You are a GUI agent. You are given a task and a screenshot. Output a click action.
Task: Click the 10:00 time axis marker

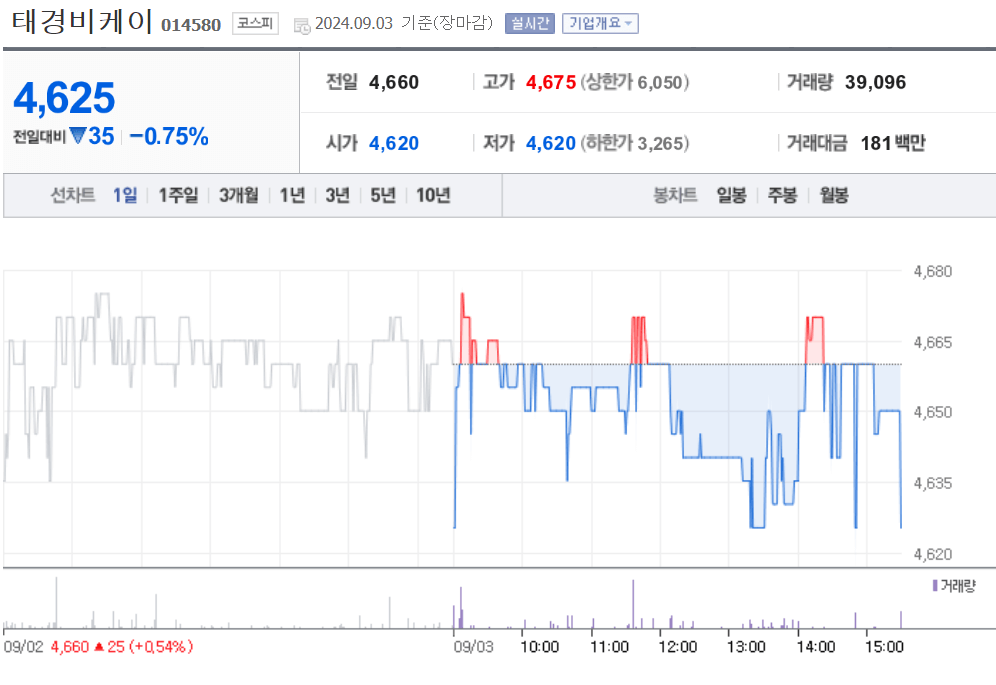click(x=539, y=647)
